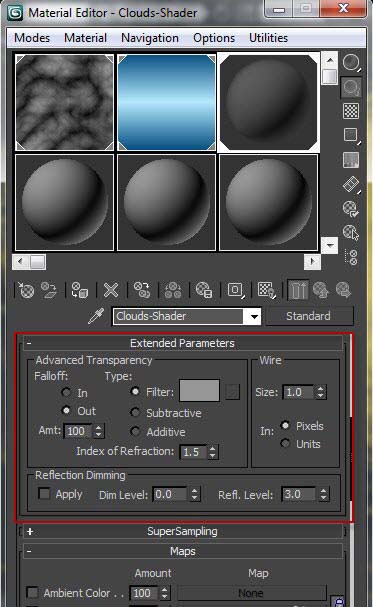This screenshot has width=373, height=607.
Task: Click the Make Material Copy icon
Action: click(x=142, y=290)
